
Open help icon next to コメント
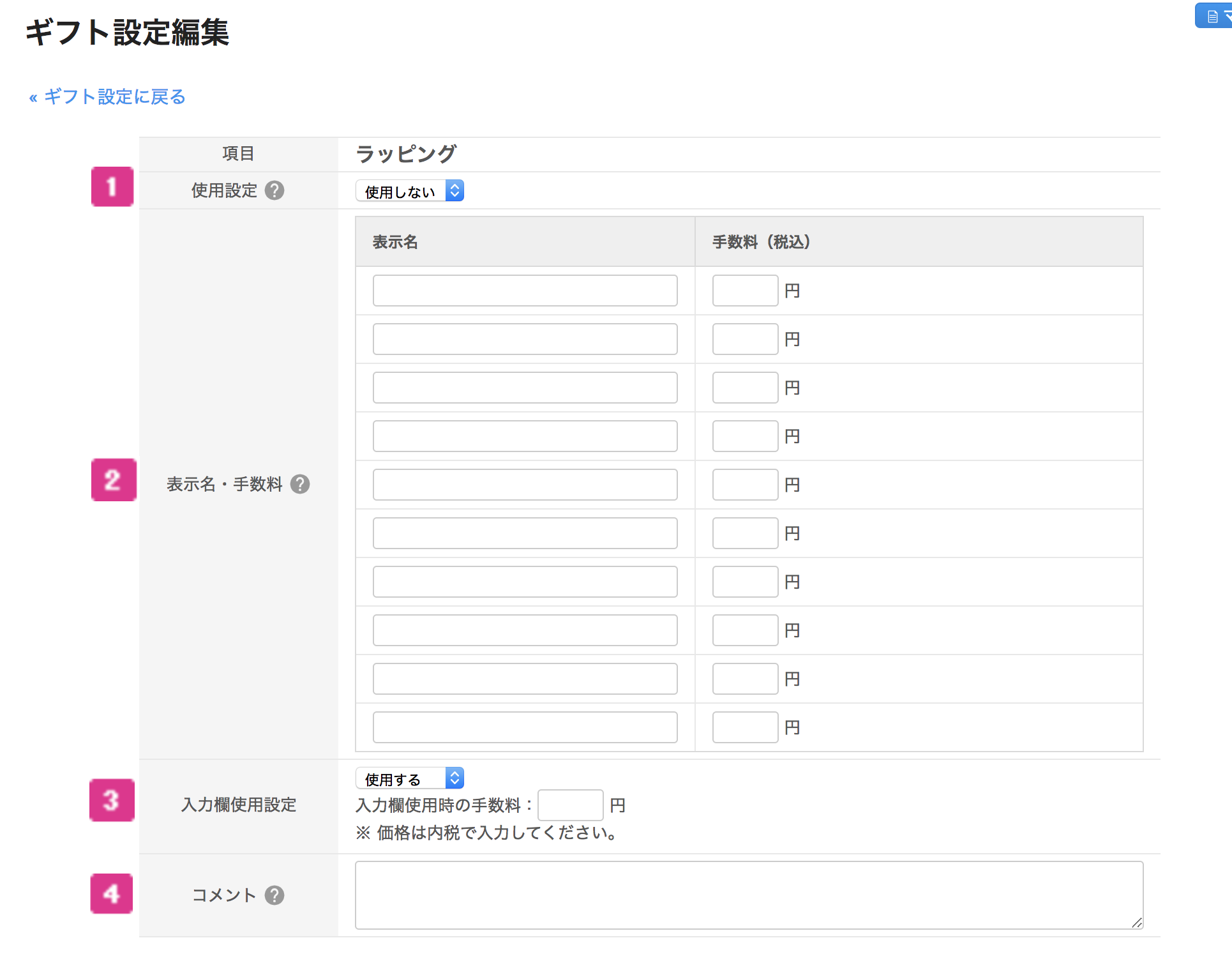274,895
